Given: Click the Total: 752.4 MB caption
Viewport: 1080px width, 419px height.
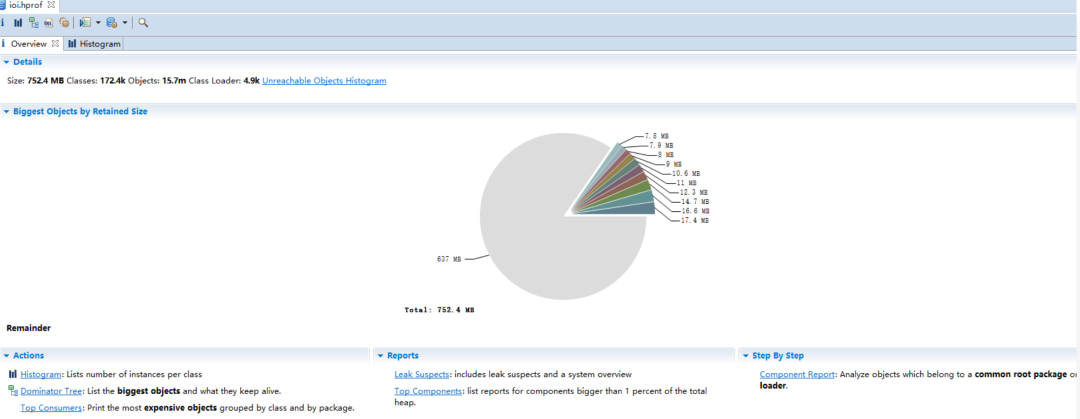Looking at the screenshot, I should tap(439, 310).
